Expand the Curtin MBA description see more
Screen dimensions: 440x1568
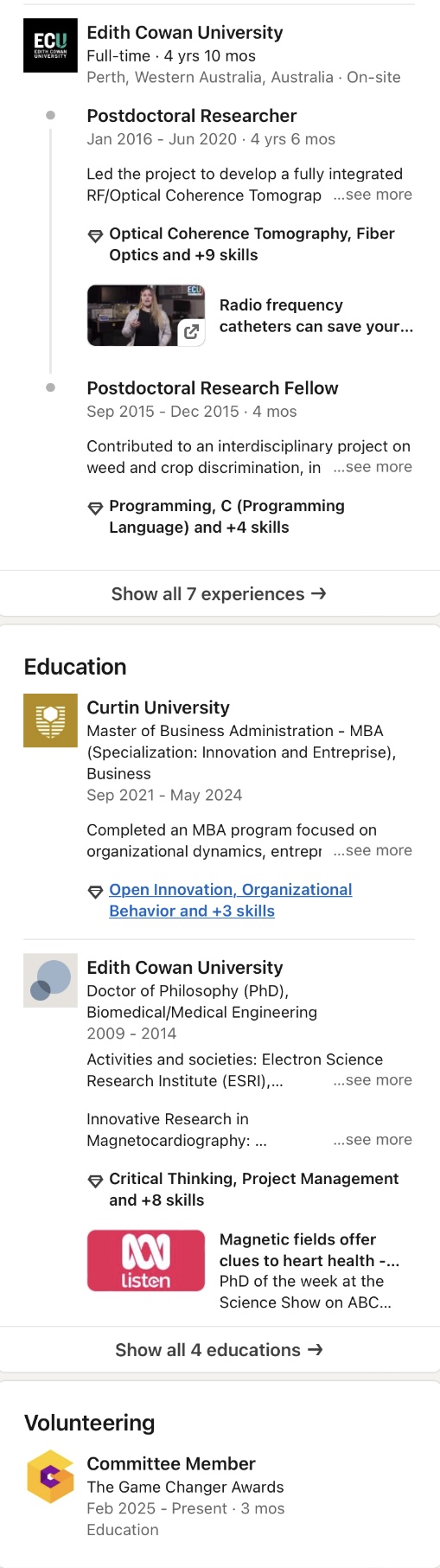[373, 850]
